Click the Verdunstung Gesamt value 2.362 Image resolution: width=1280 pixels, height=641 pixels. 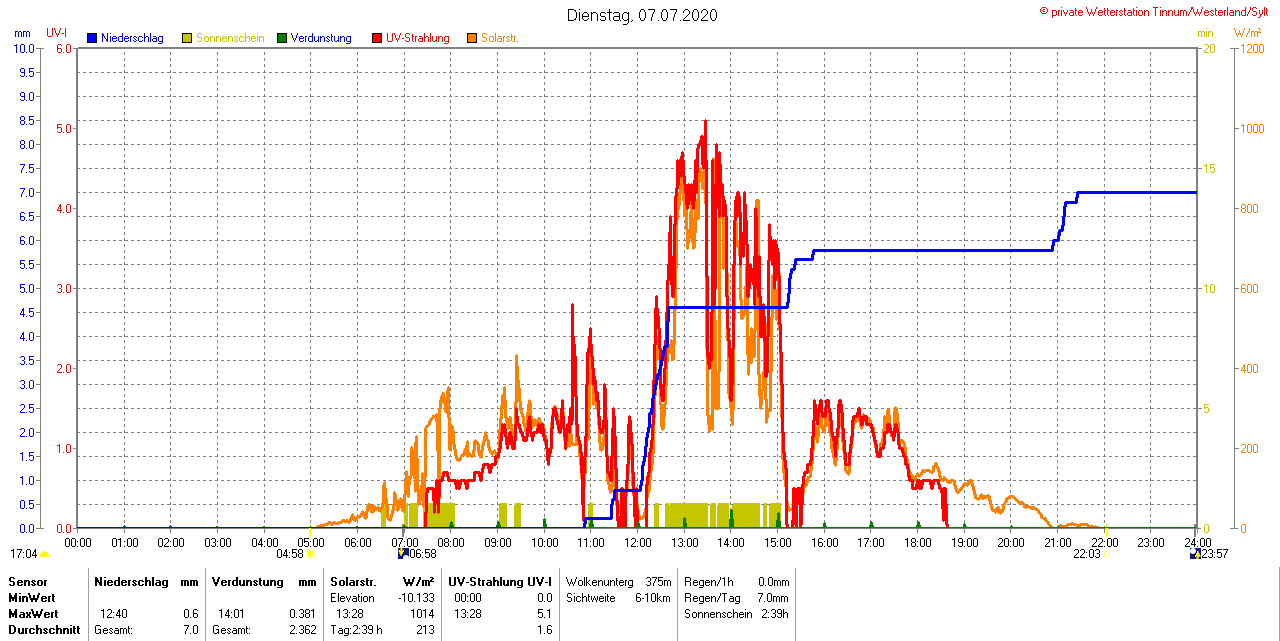303,630
